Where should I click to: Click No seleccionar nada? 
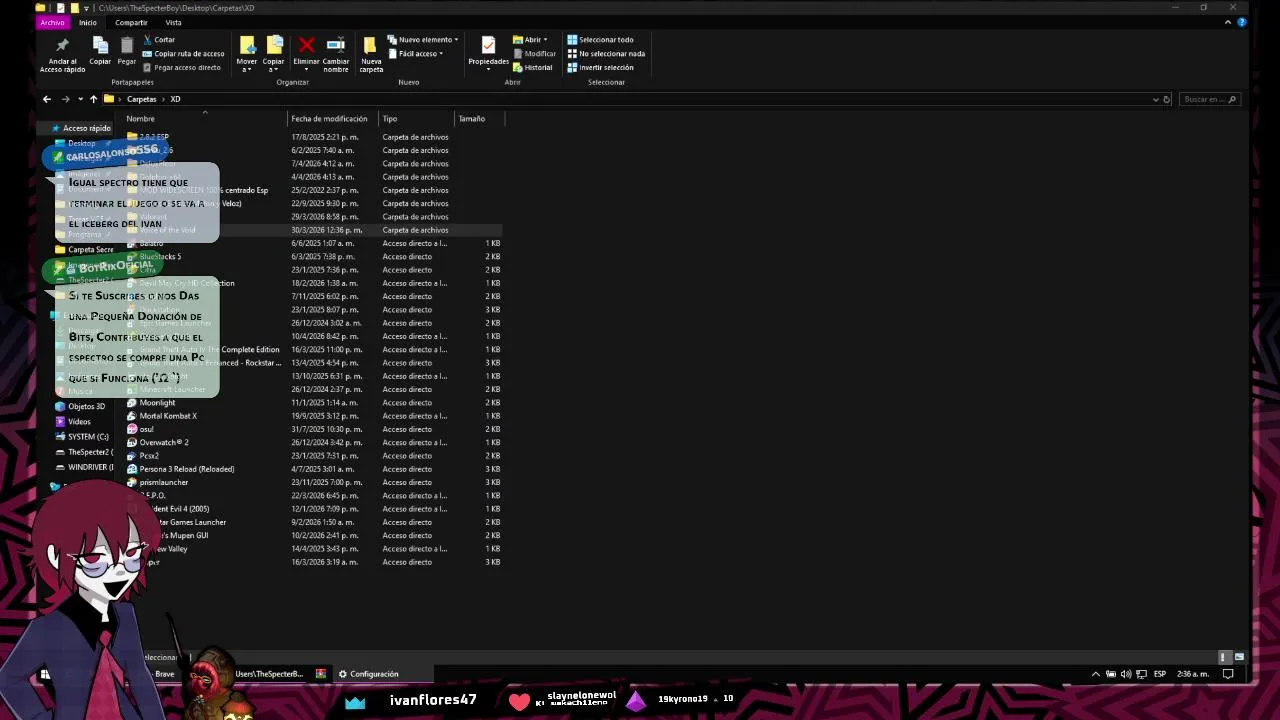click(606, 54)
